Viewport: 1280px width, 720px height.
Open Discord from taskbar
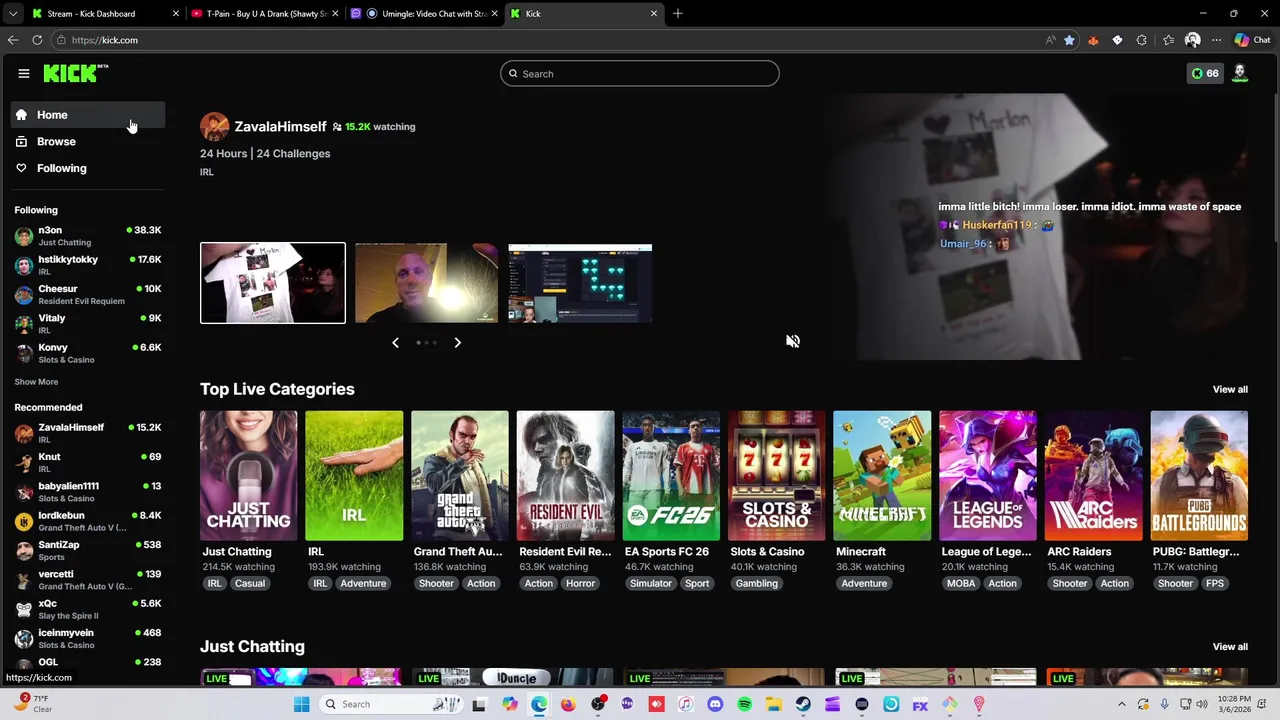pos(715,704)
